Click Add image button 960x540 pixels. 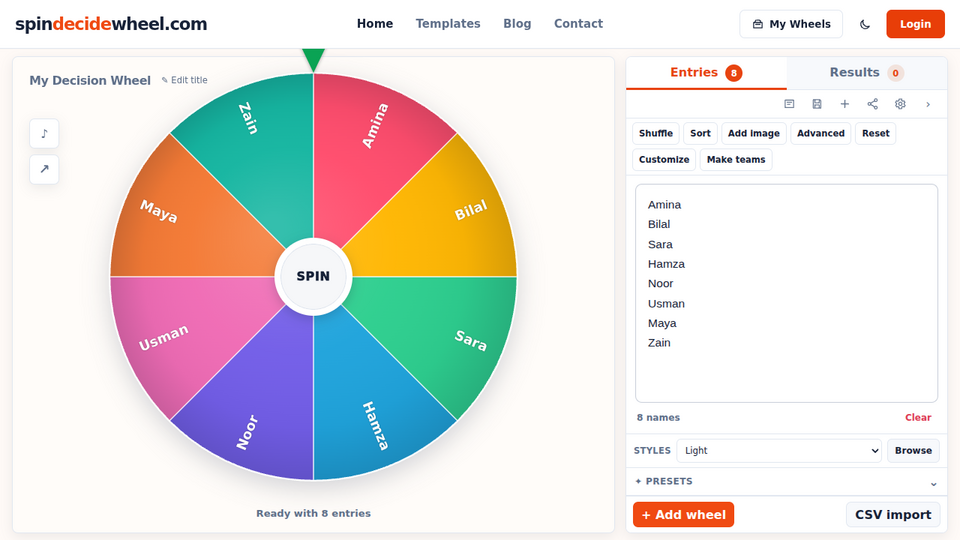(754, 133)
